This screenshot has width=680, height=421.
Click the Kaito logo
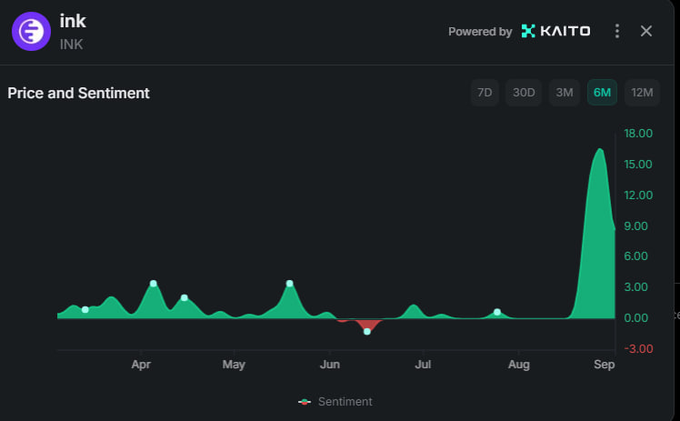tap(556, 31)
